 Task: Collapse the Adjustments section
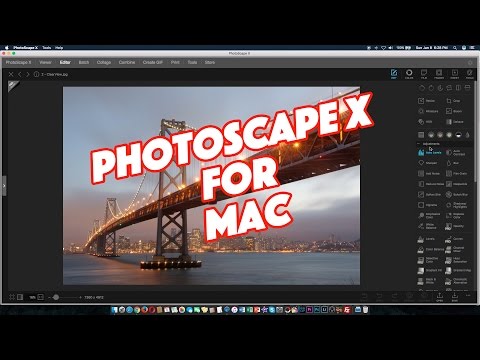[419, 144]
